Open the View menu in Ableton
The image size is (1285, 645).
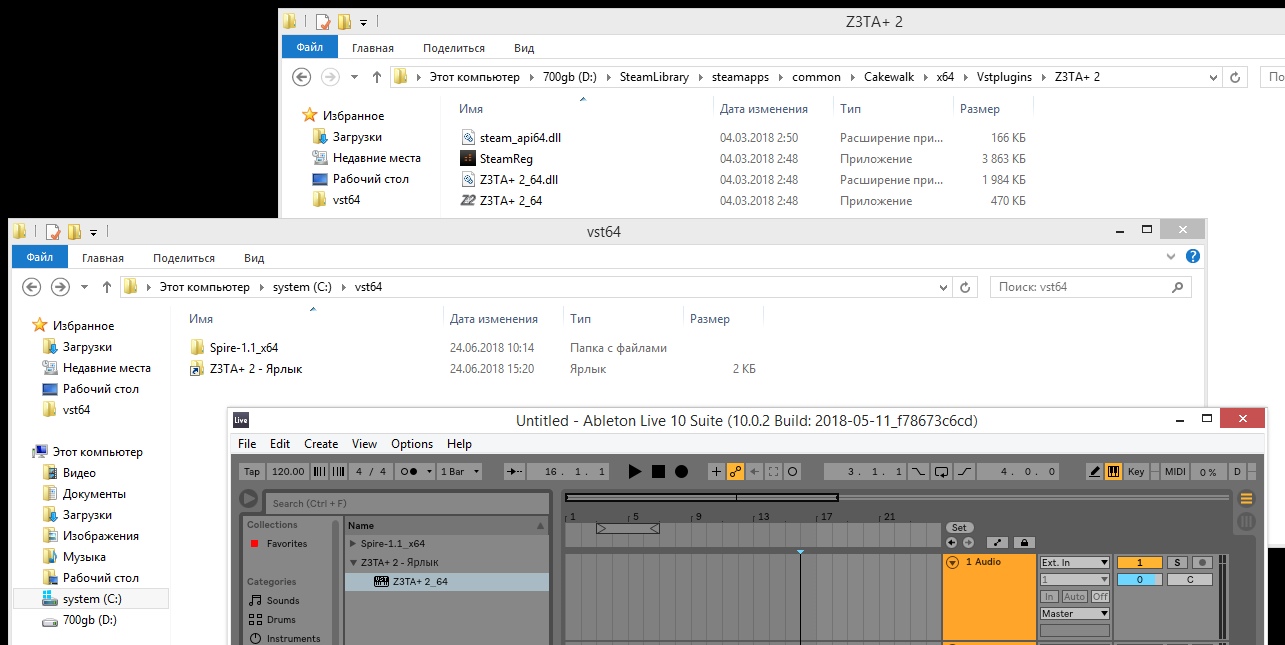point(364,444)
